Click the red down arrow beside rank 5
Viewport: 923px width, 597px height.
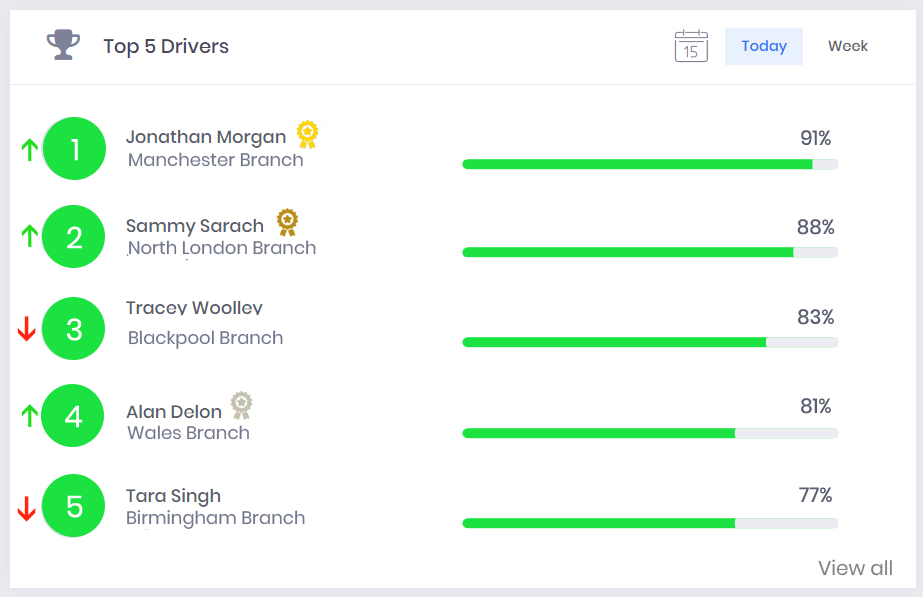tap(26, 509)
